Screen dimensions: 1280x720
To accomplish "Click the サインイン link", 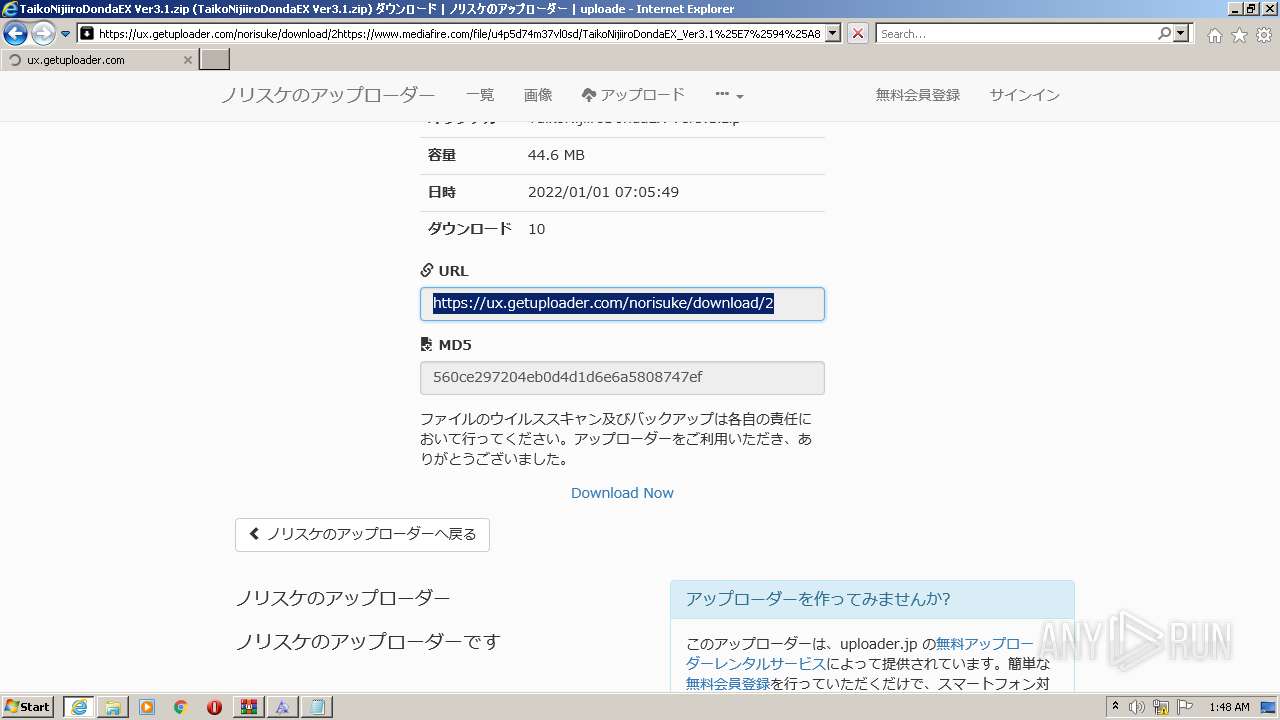I will pyautogui.click(x=1025, y=95).
